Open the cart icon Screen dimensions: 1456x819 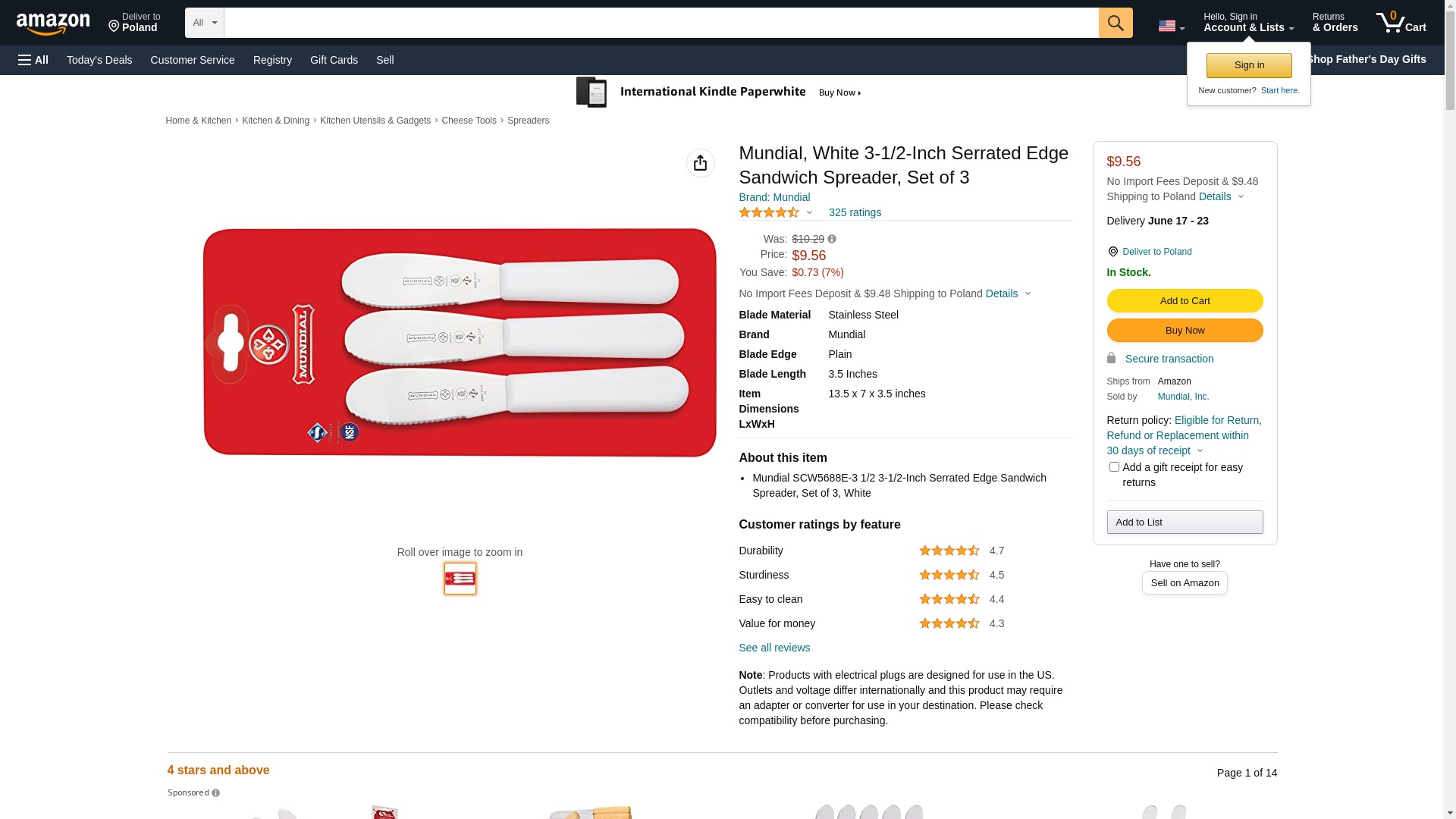tap(1401, 23)
